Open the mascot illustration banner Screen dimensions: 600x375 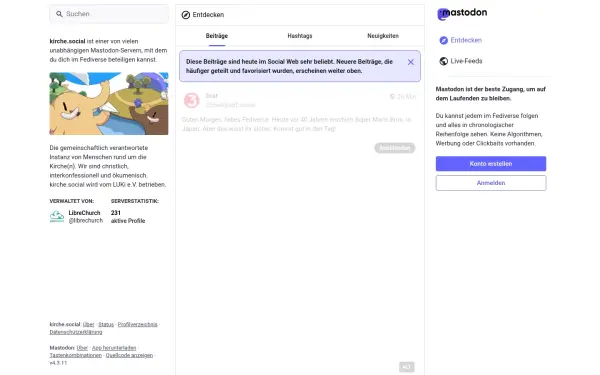[109, 103]
